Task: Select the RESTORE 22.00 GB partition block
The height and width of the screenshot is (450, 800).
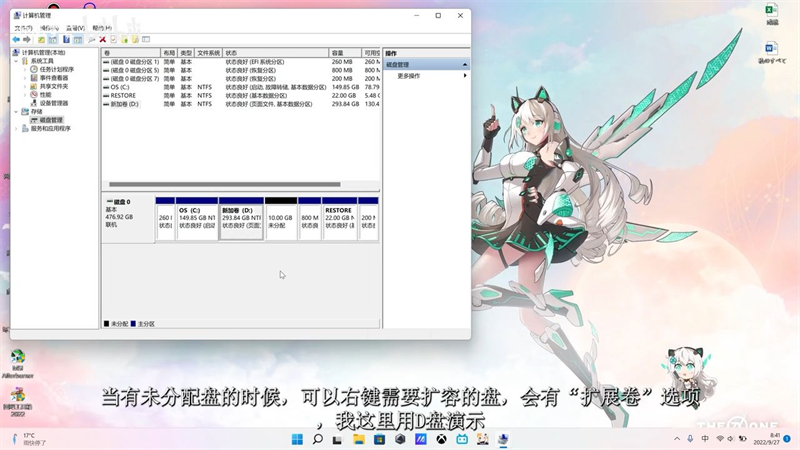Action: [339, 218]
